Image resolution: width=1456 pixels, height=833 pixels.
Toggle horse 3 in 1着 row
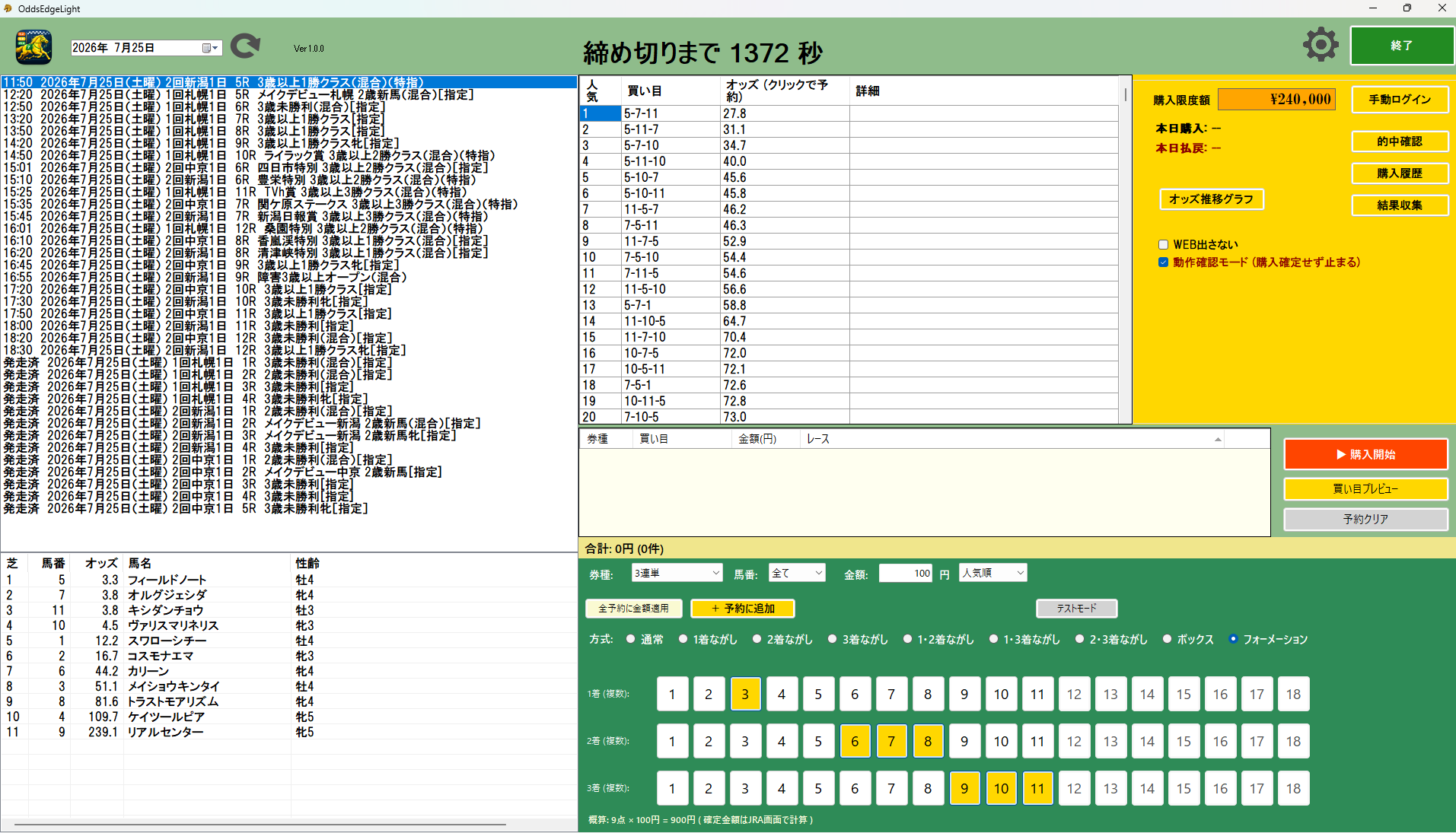click(x=745, y=694)
